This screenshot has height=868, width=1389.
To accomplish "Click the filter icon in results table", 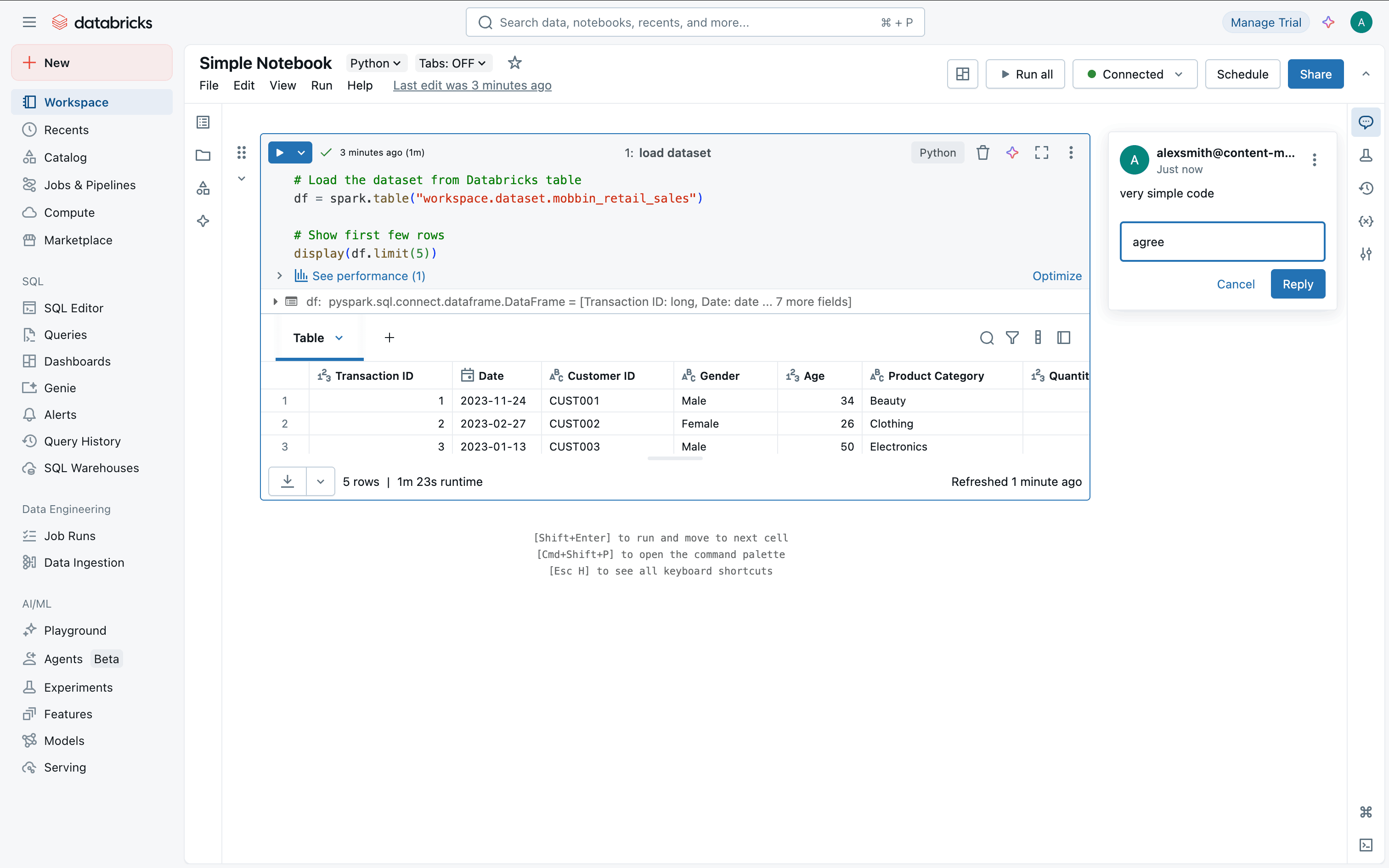I will [1012, 338].
